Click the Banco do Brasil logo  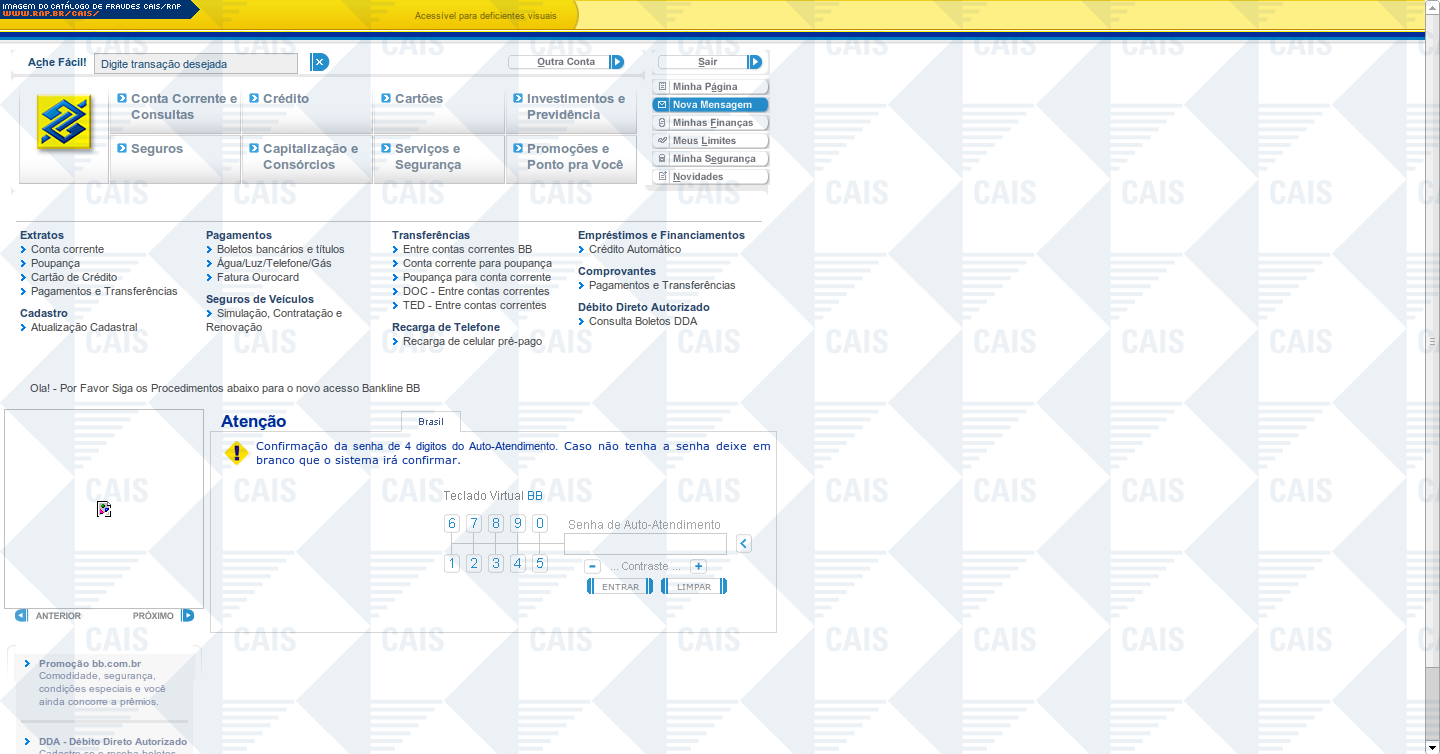click(x=65, y=123)
